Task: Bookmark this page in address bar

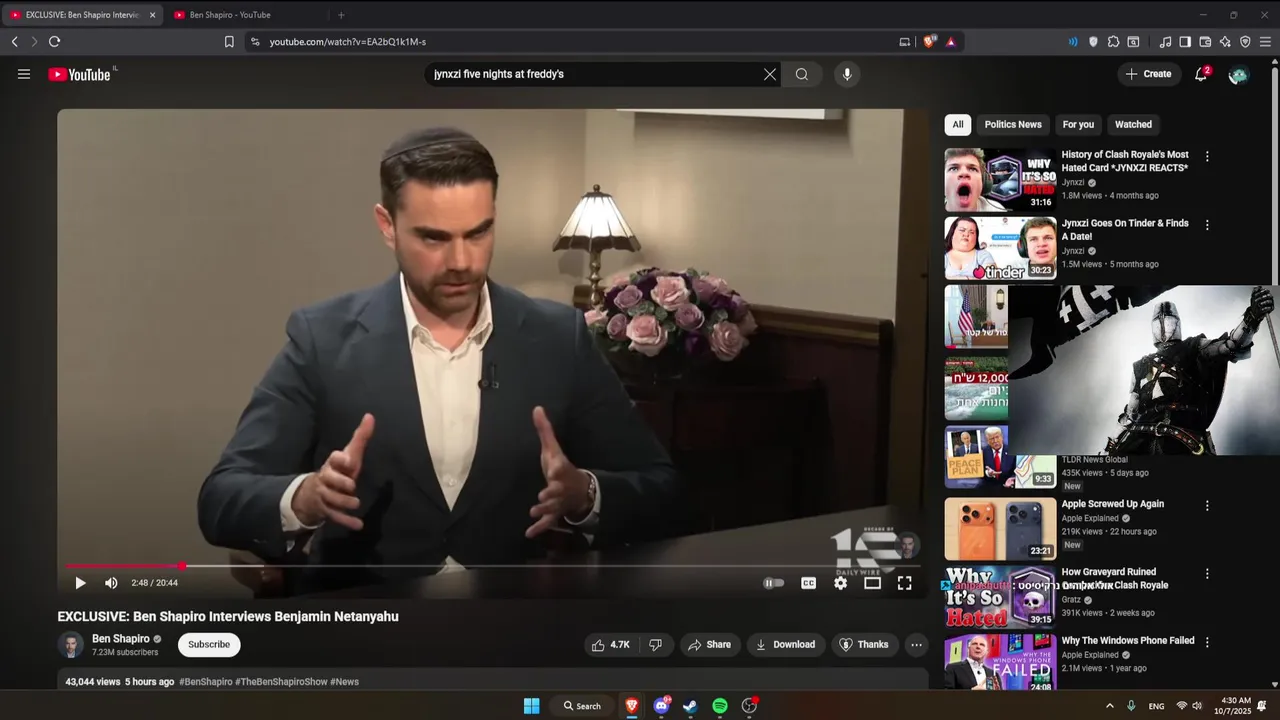Action: tap(229, 42)
